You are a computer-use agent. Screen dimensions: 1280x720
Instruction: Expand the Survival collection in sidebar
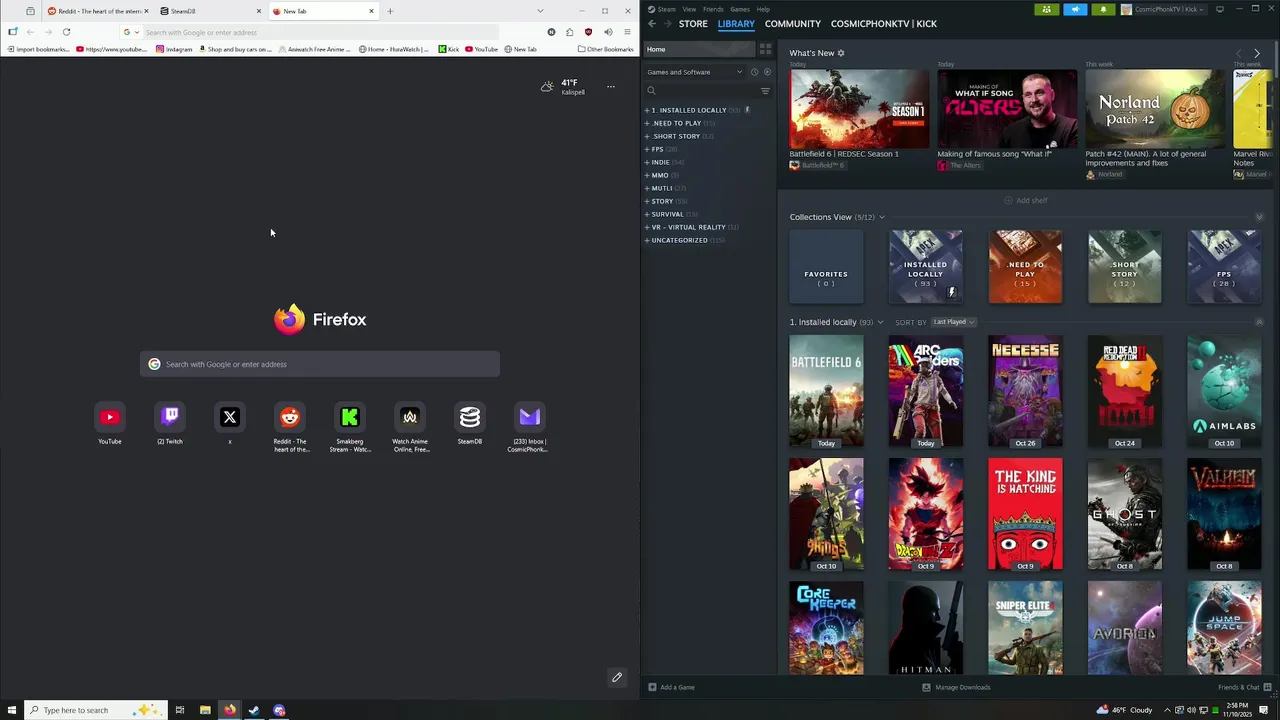[x=647, y=214]
